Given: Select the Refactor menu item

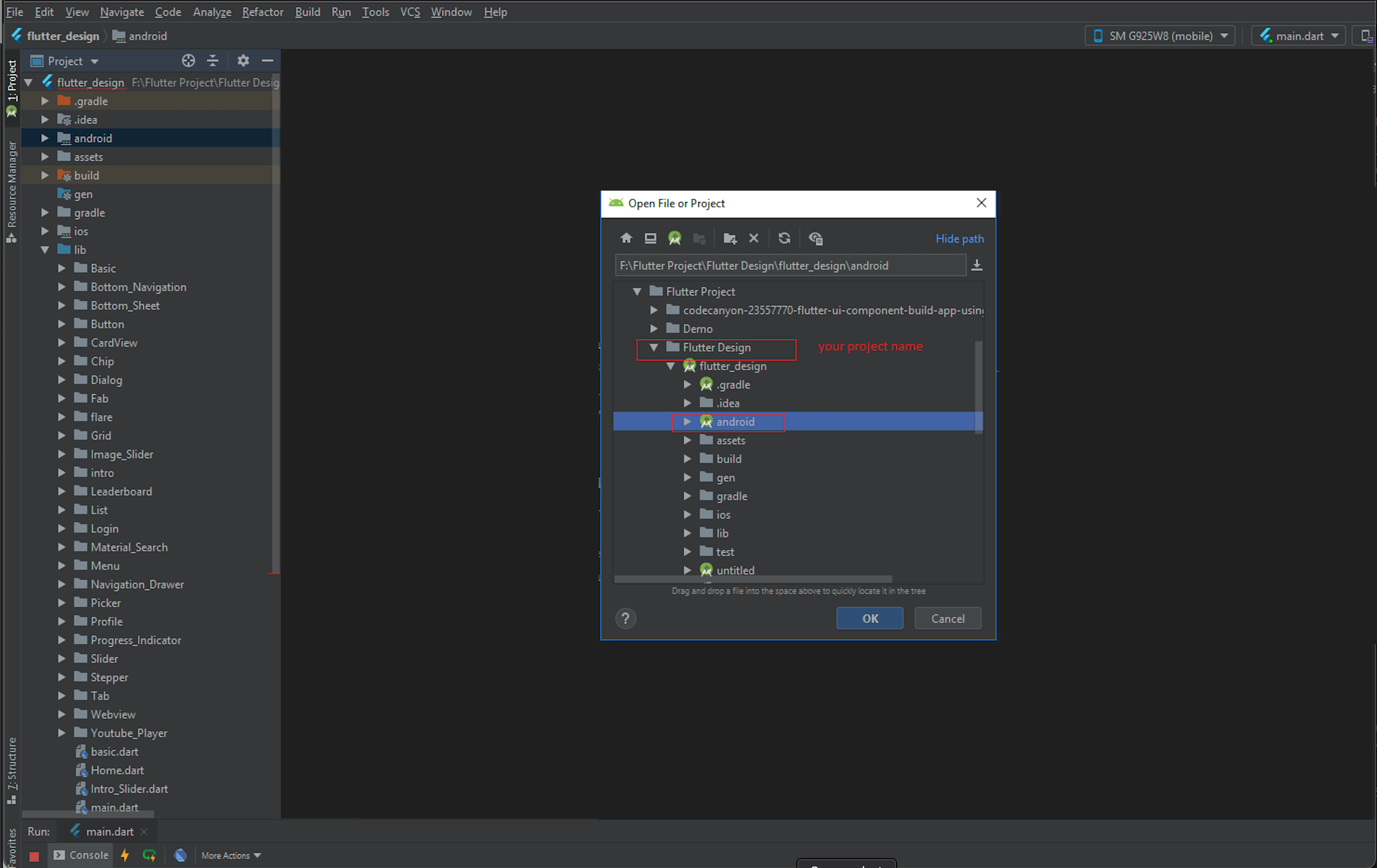Looking at the screenshot, I should pyautogui.click(x=262, y=11).
